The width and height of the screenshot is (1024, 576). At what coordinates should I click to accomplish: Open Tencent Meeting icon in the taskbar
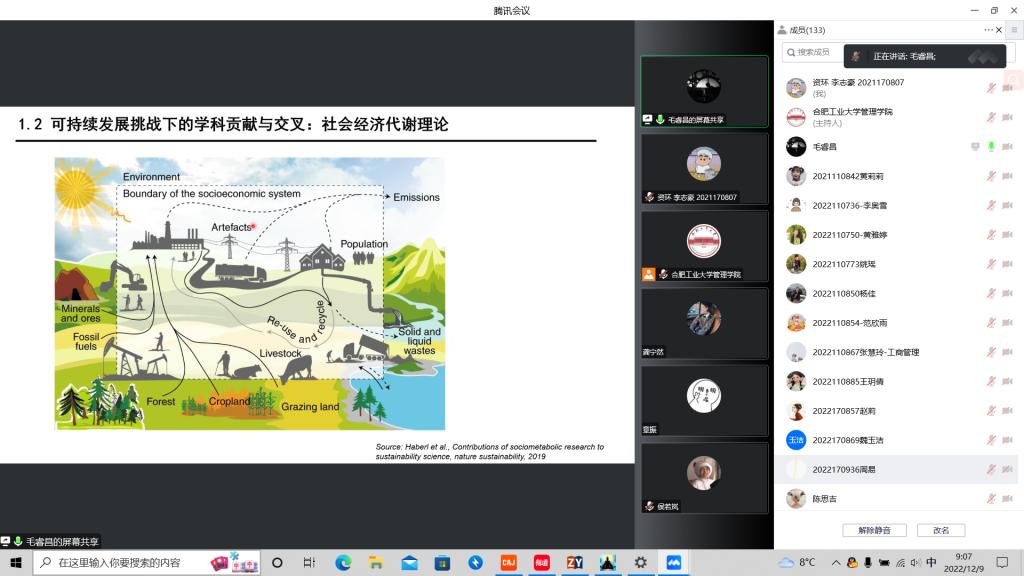tap(673, 562)
